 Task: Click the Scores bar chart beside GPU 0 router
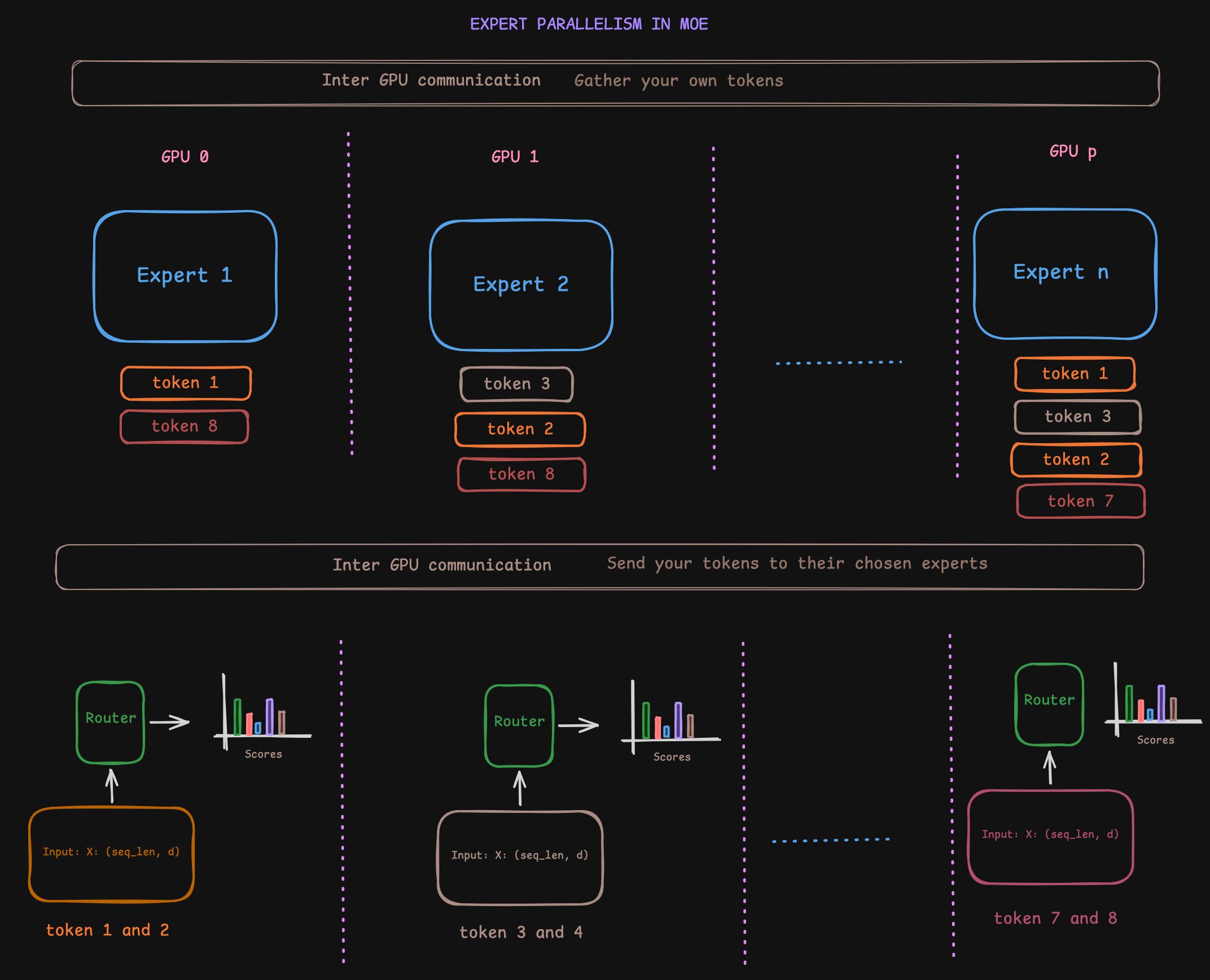(x=260, y=718)
